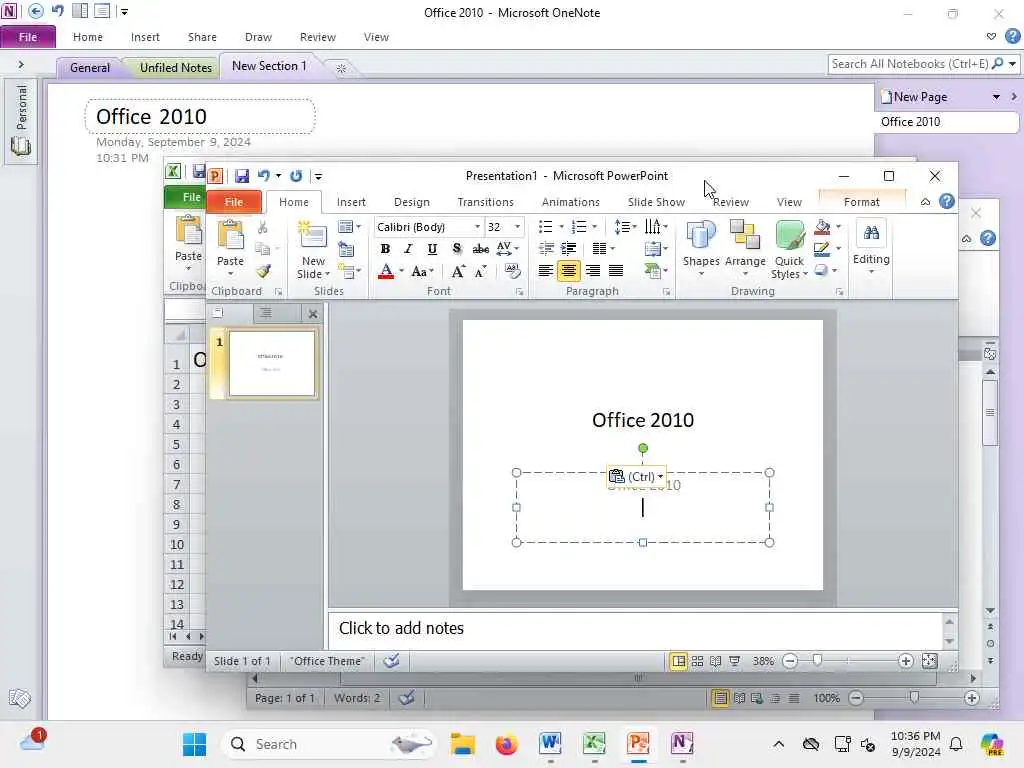The height and width of the screenshot is (768, 1024).
Task: Increase the list indent level
Action: click(569, 249)
